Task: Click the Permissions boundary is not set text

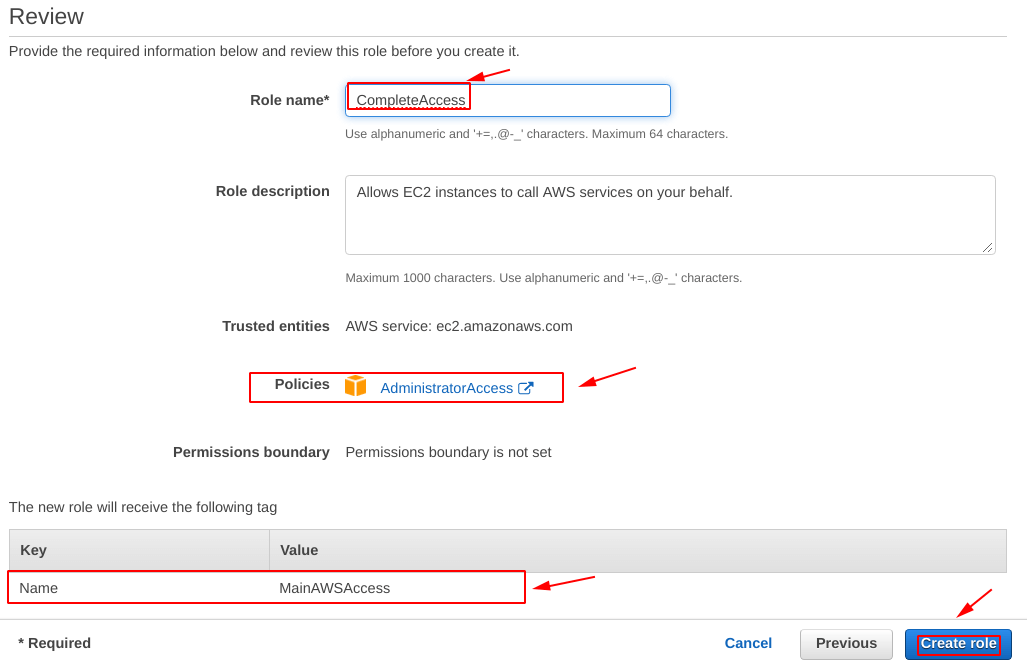Action: (x=448, y=452)
